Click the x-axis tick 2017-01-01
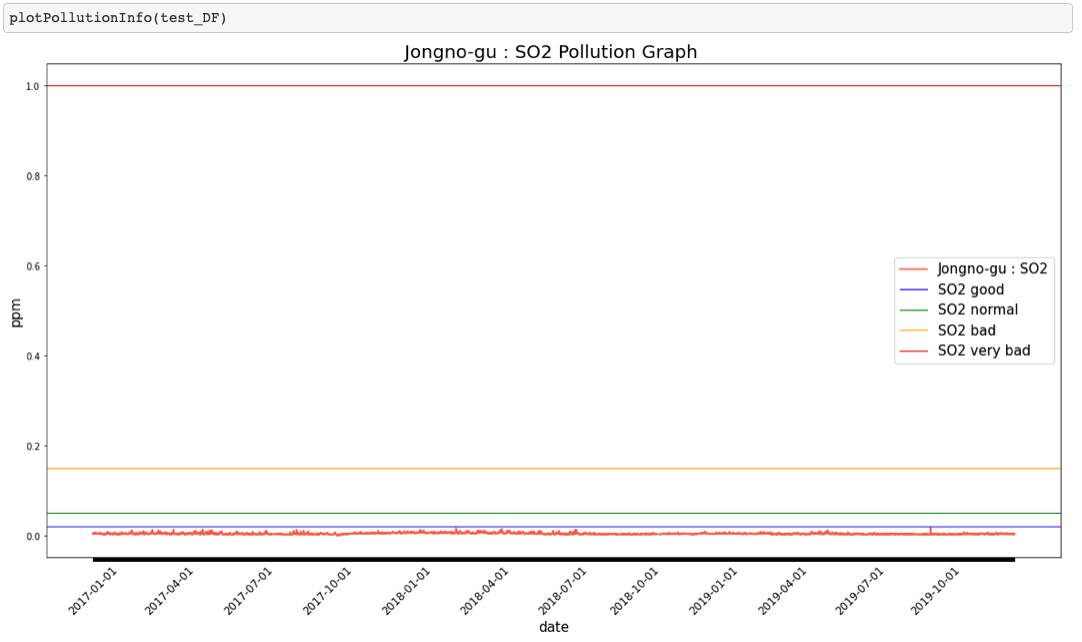The width and height of the screenshot is (1082, 642). [92, 592]
